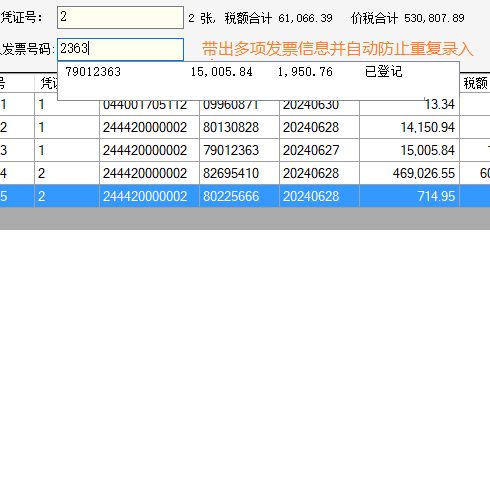The image size is (490, 490).
Task: Click the 税额合计 61,066.39 summary text
Action: pos(278,18)
